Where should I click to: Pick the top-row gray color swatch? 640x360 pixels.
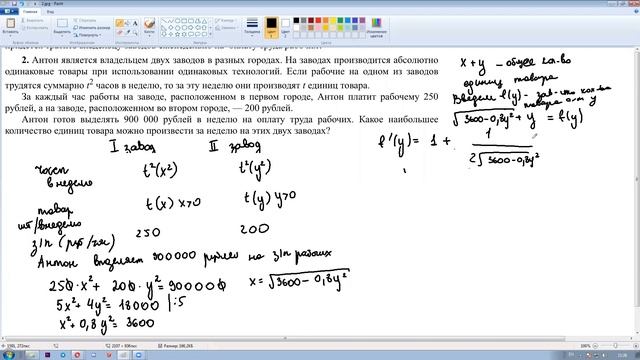click(x=304, y=20)
